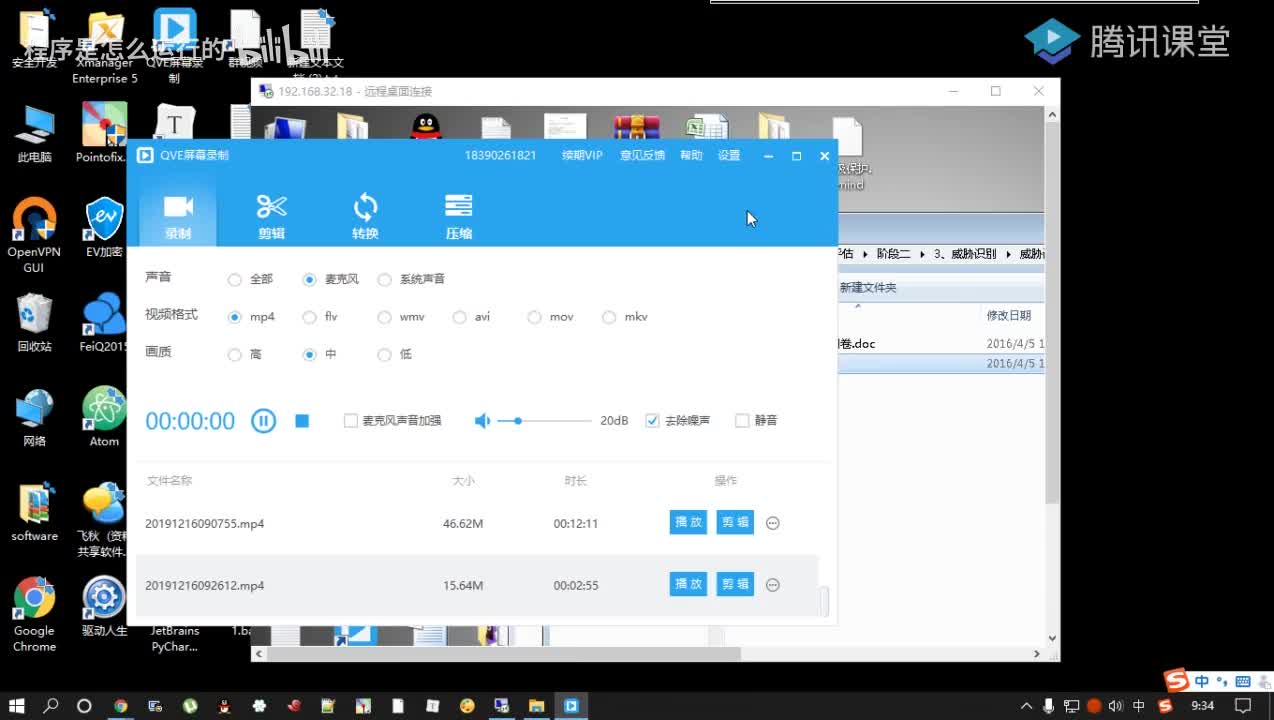
Task: Choose wmv video format
Action: point(385,317)
